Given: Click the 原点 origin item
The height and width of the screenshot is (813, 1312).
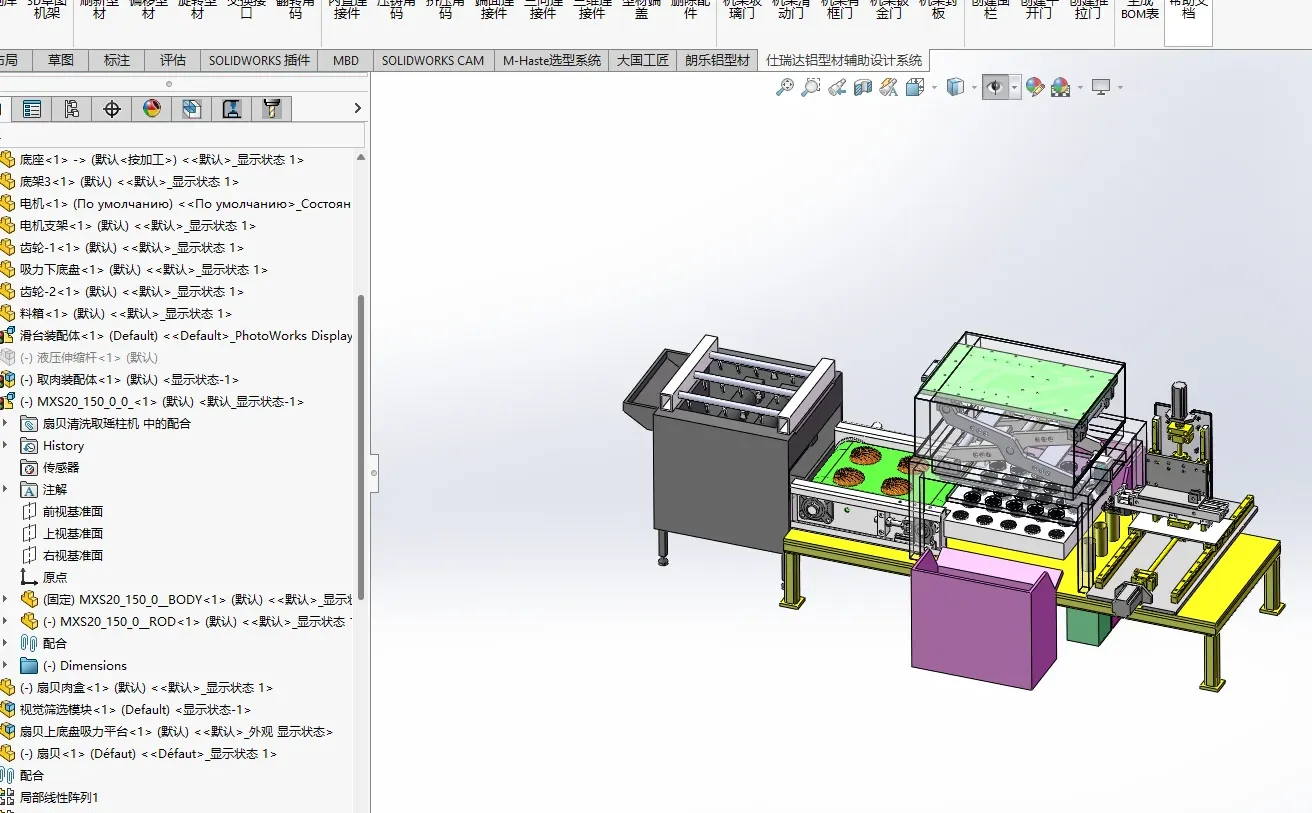Looking at the screenshot, I should pos(55,577).
